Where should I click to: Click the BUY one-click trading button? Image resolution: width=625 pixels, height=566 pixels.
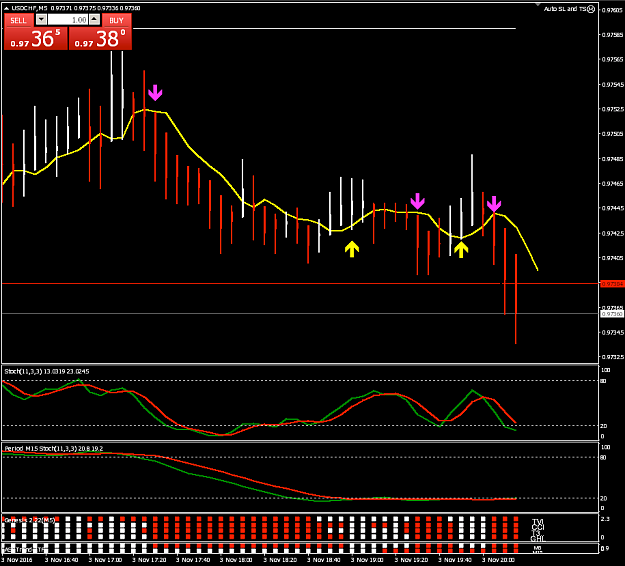coord(116,20)
